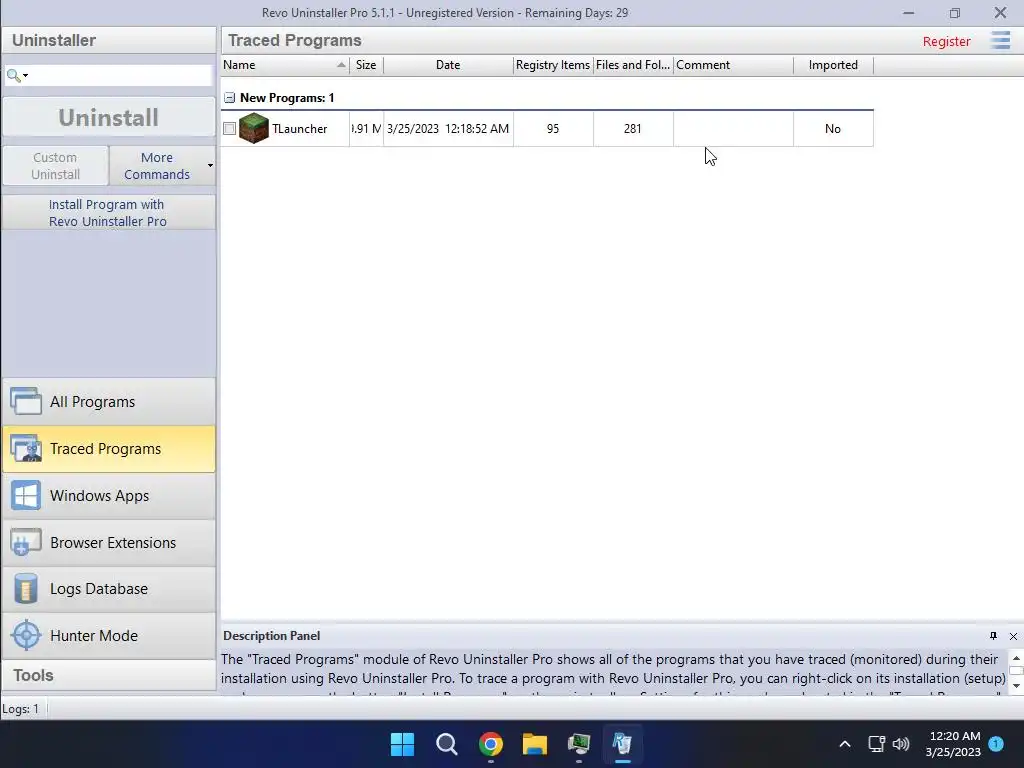Tick the TLauncher checkbox
1024x768 pixels.
(x=229, y=129)
